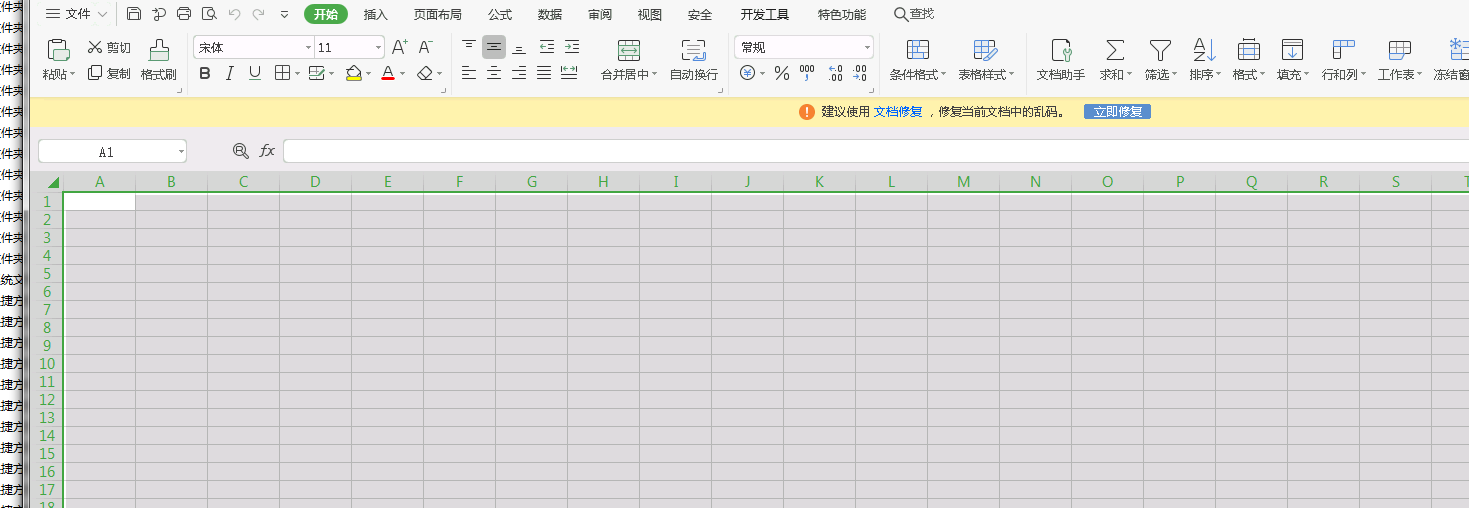Open the font size dropdown showing 11
Screen dimensions: 1469x508
(x=378, y=47)
